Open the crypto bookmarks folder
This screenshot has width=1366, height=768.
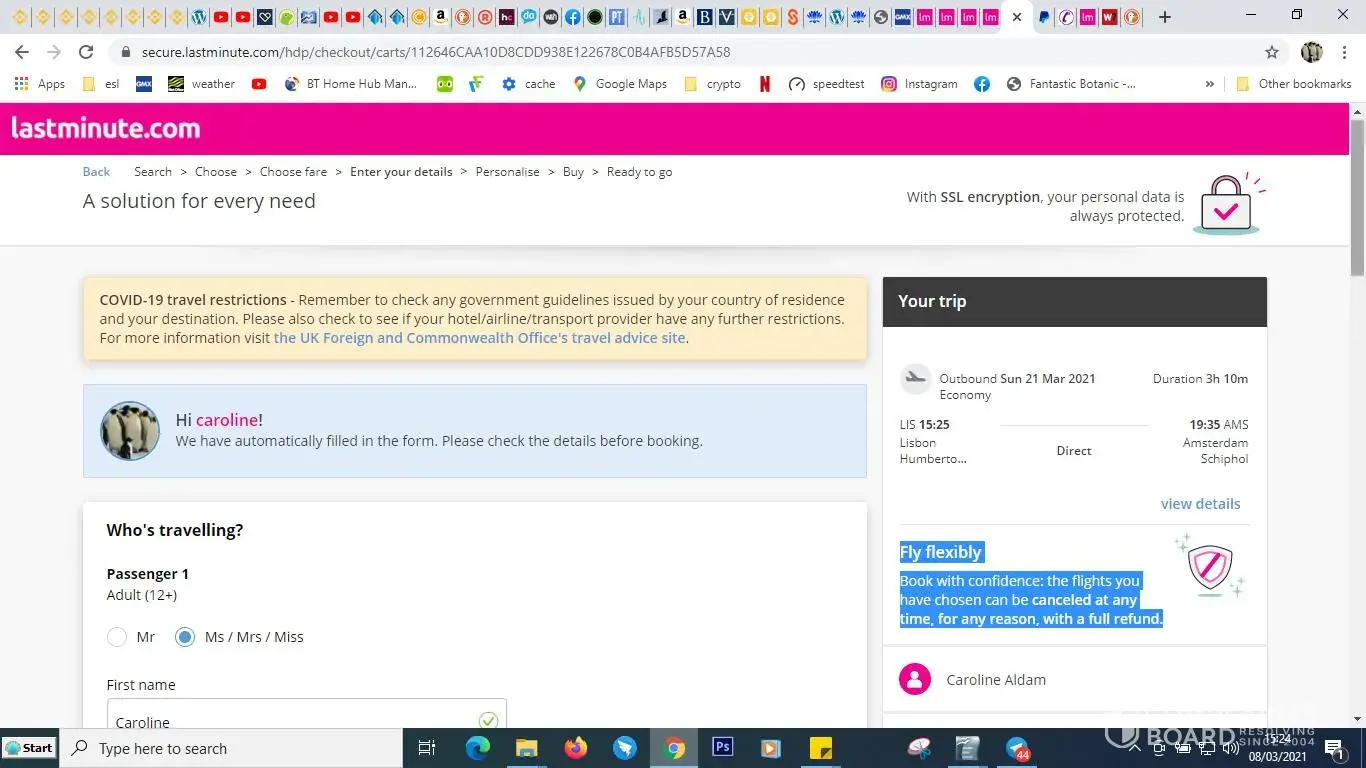coord(713,84)
